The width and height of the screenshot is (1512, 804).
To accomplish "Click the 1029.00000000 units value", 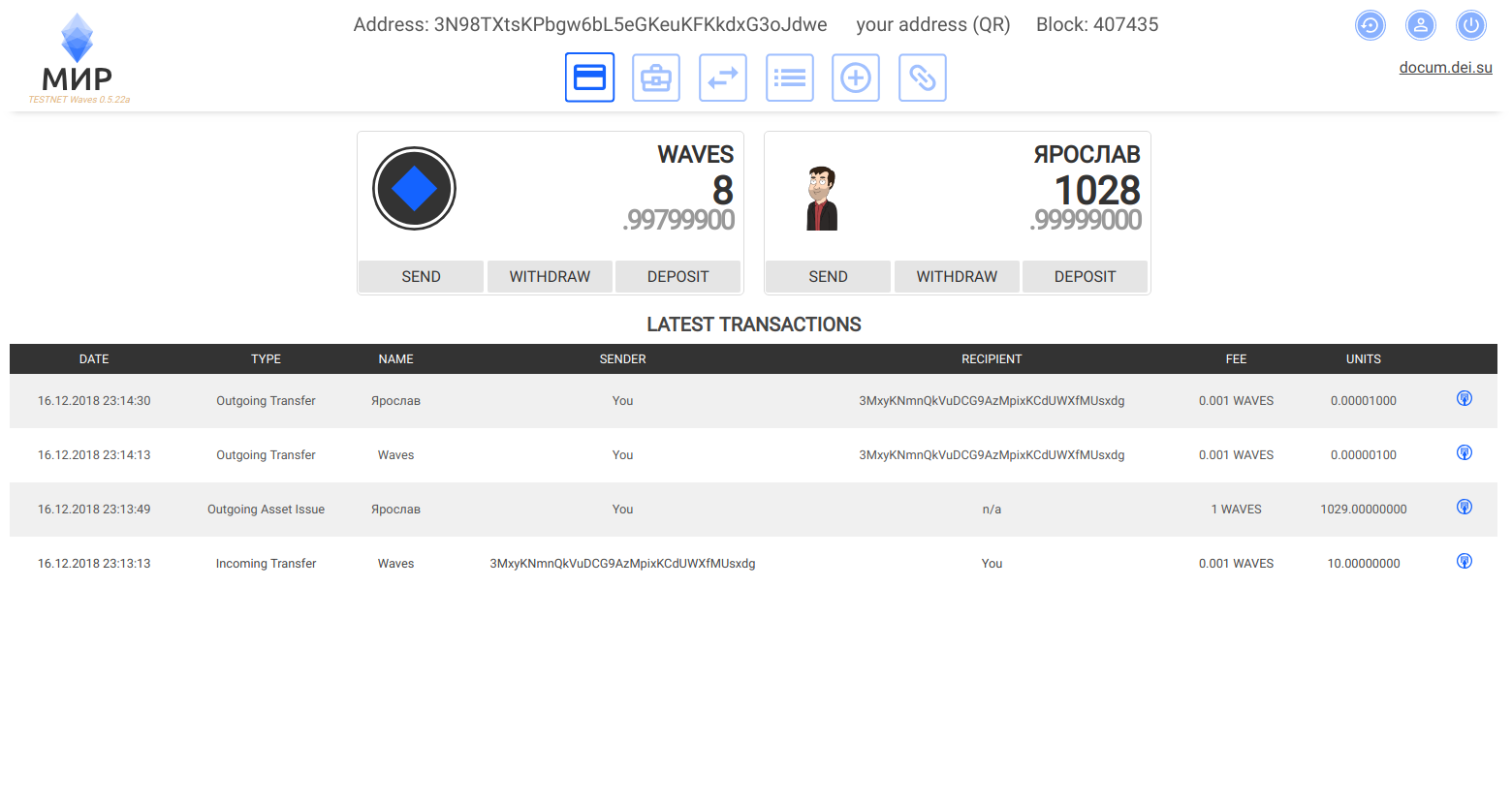I will click(1363, 510).
